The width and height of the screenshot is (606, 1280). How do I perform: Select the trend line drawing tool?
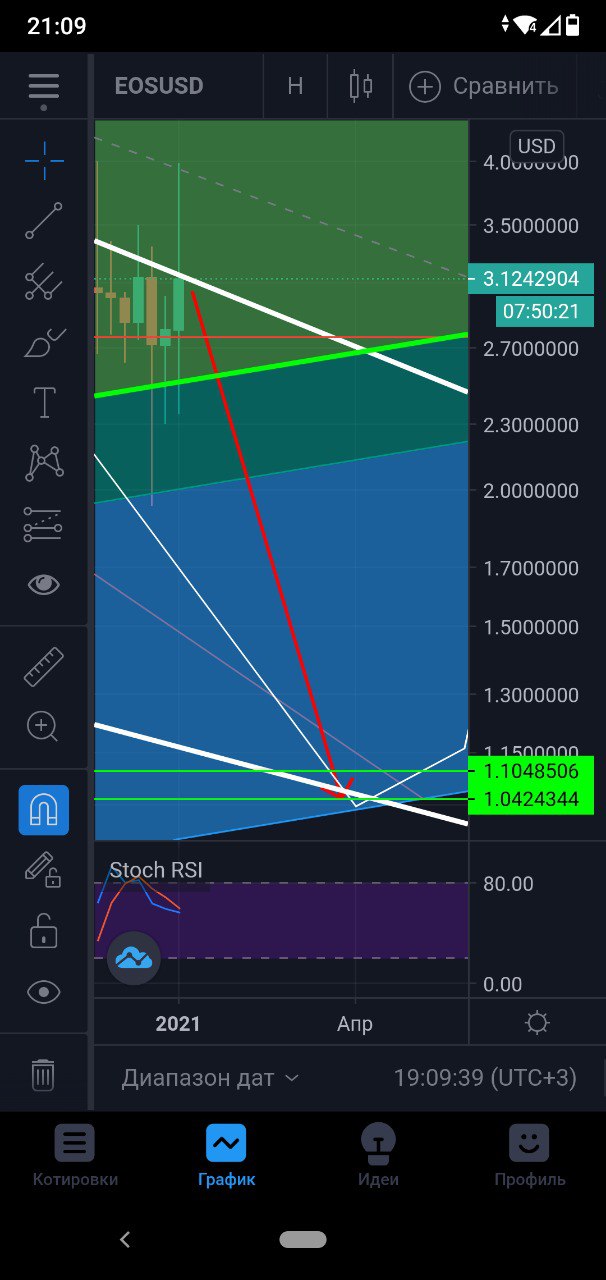coord(44,221)
